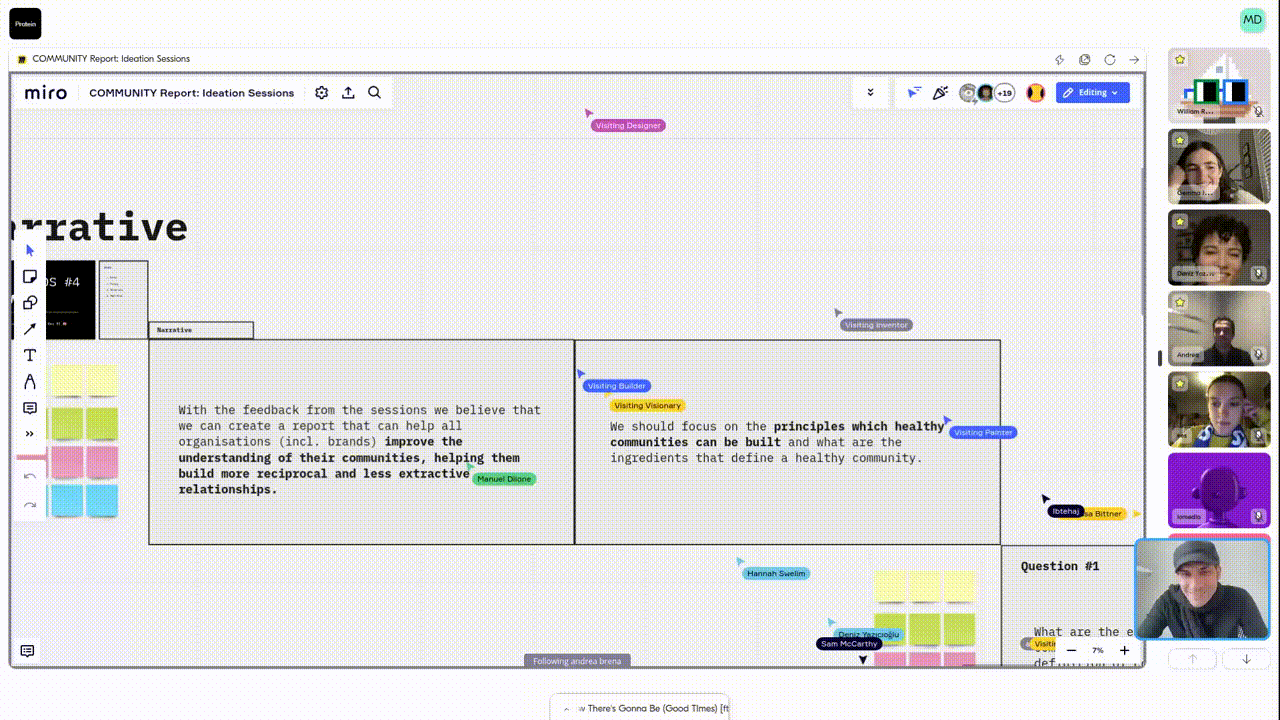The width and height of the screenshot is (1280, 720).
Task: Export the board with upload icon
Action: 348,92
